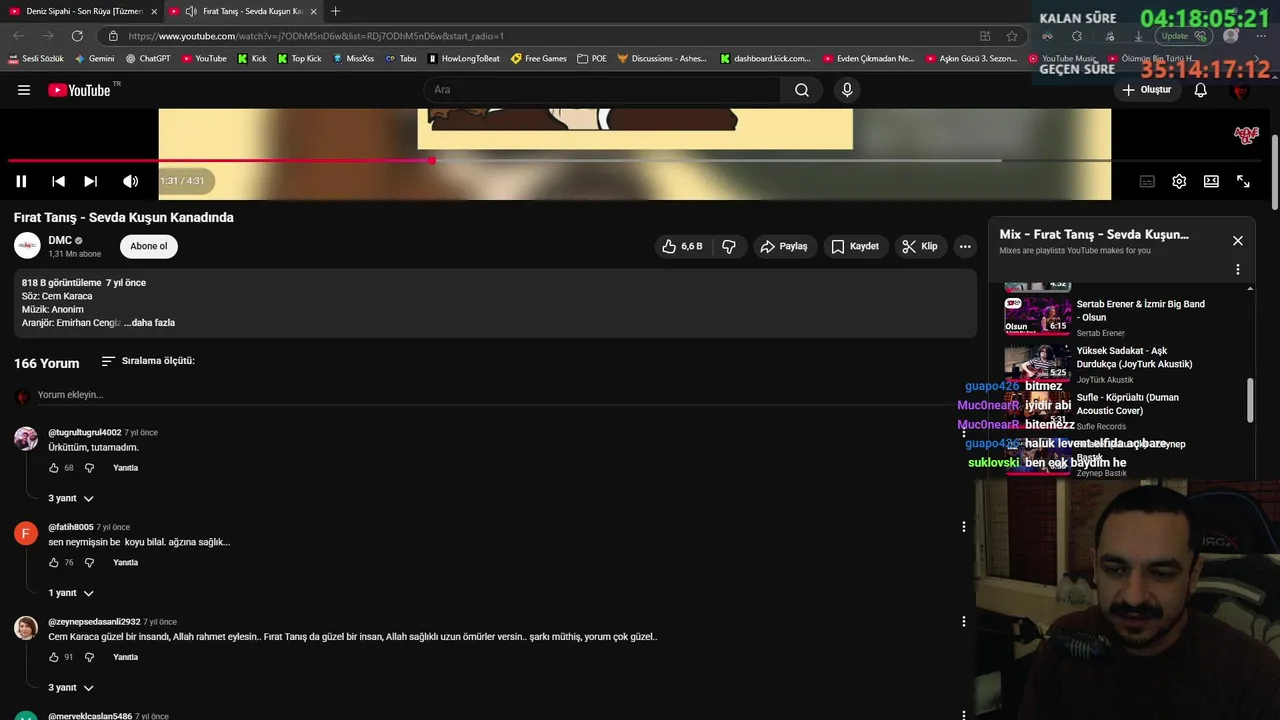Like fatih8005's comment

point(54,563)
